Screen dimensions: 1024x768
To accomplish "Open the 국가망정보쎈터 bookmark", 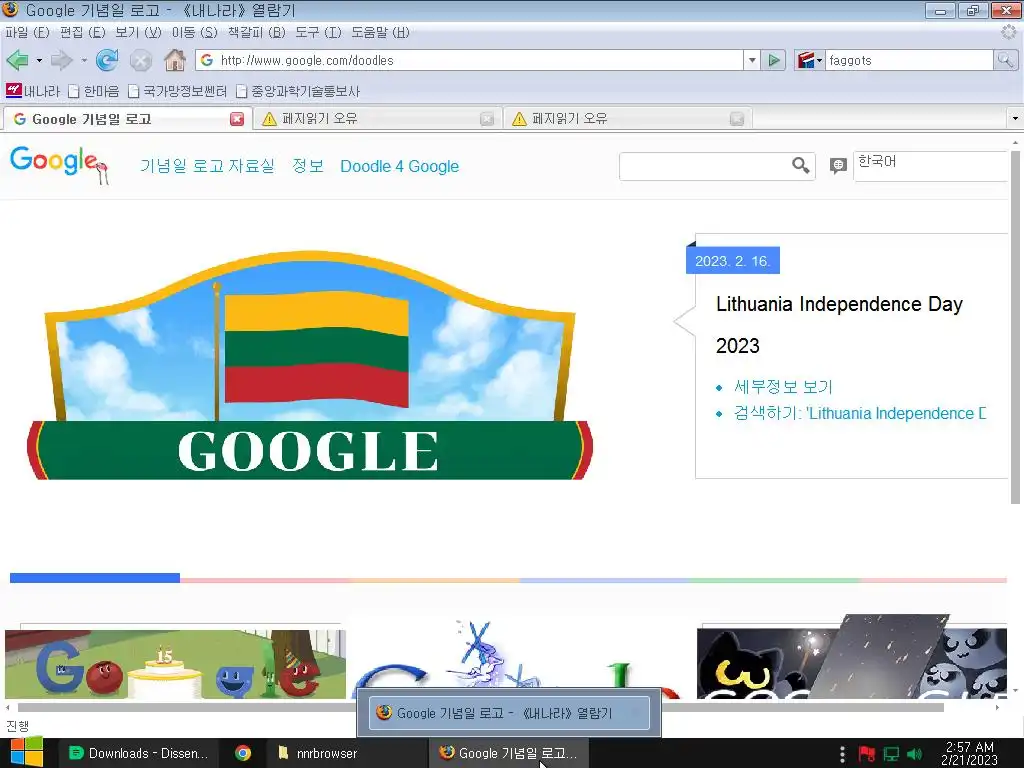I will point(178,91).
